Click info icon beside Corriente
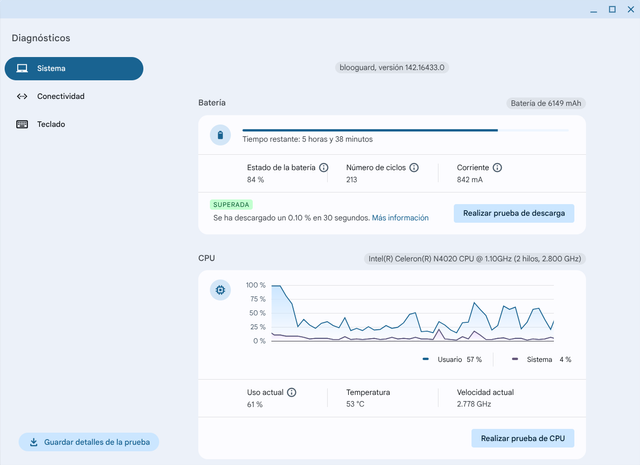 [x=497, y=168]
